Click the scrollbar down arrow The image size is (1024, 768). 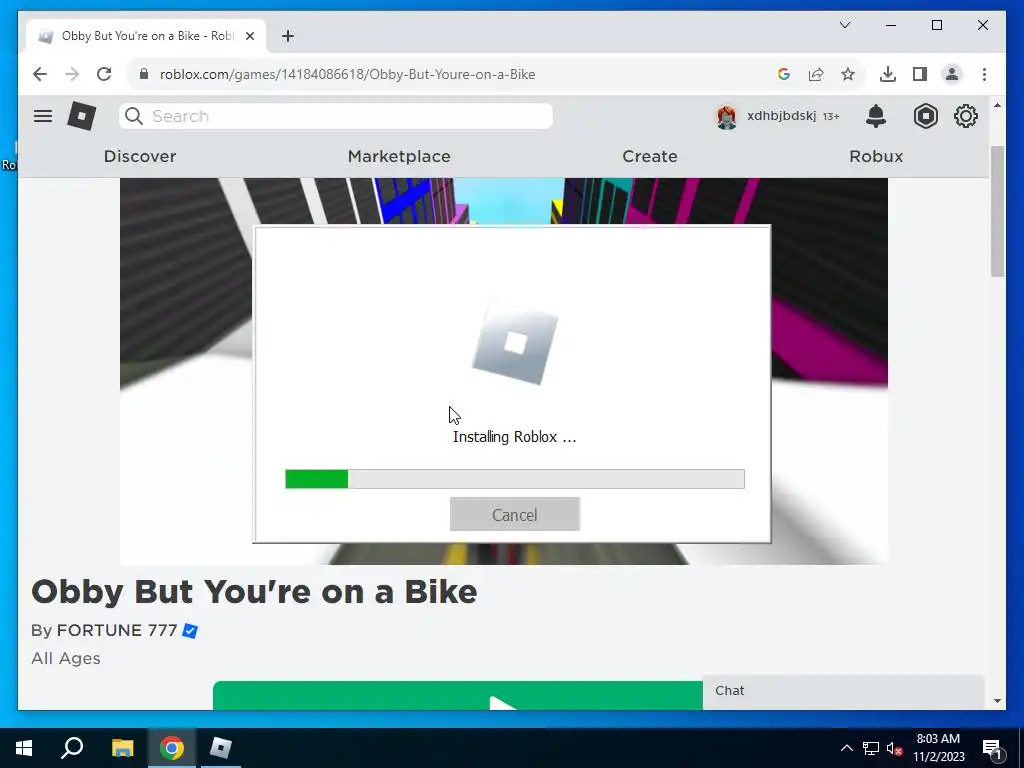[x=997, y=701]
